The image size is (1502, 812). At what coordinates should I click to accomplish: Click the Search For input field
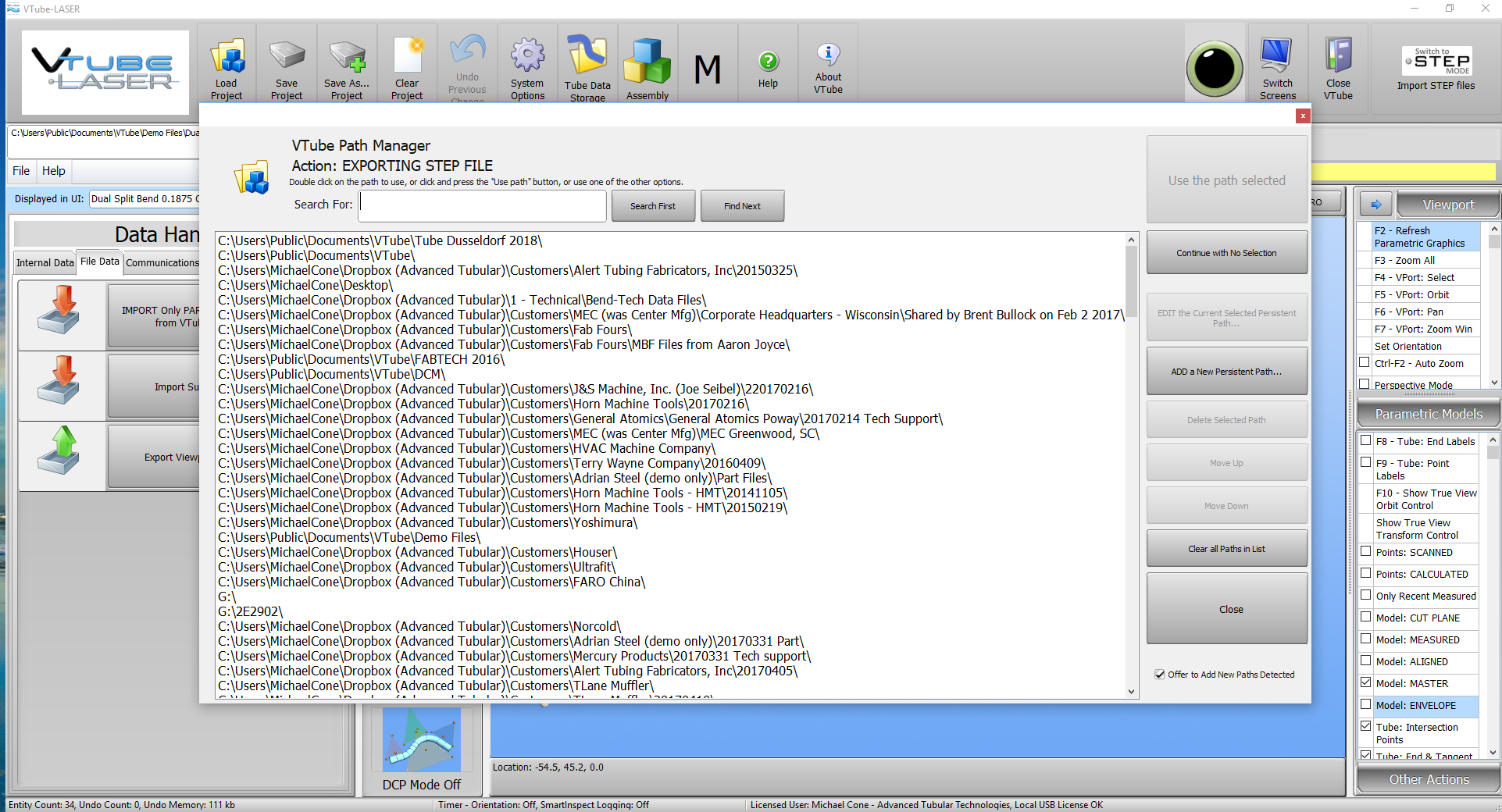(x=482, y=206)
